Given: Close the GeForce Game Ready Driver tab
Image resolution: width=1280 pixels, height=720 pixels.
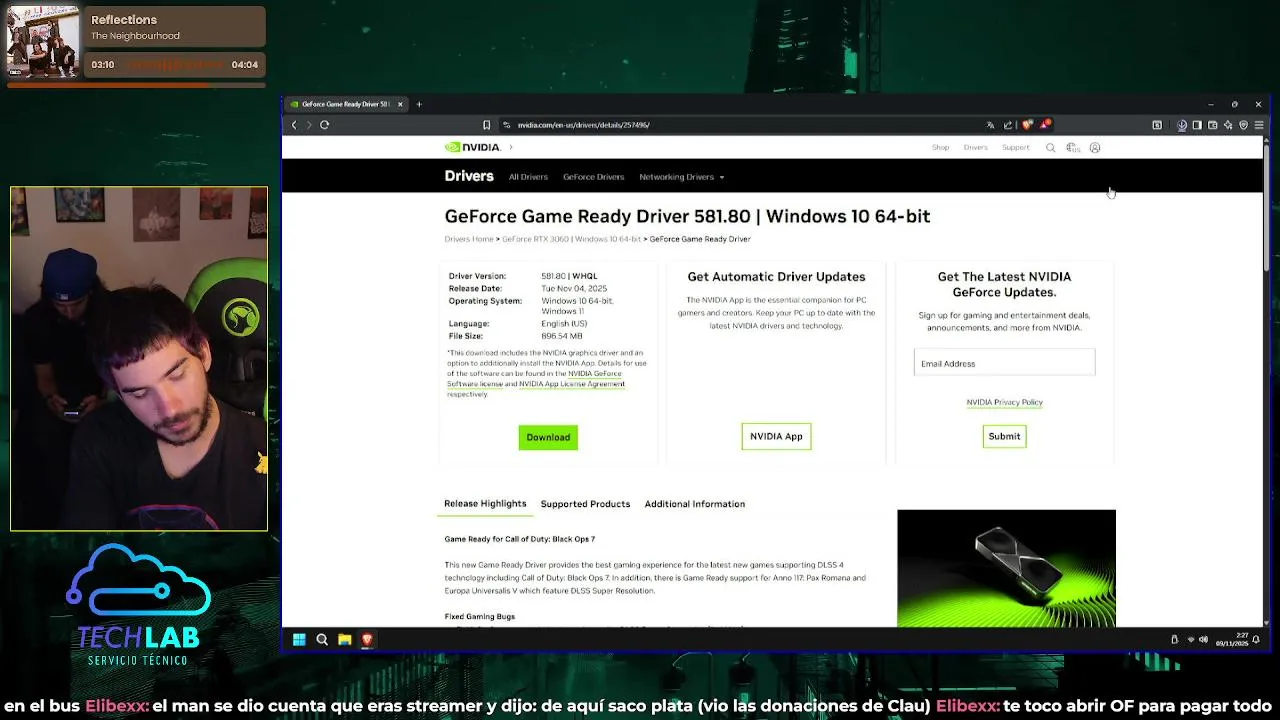Looking at the screenshot, I should tap(400, 104).
